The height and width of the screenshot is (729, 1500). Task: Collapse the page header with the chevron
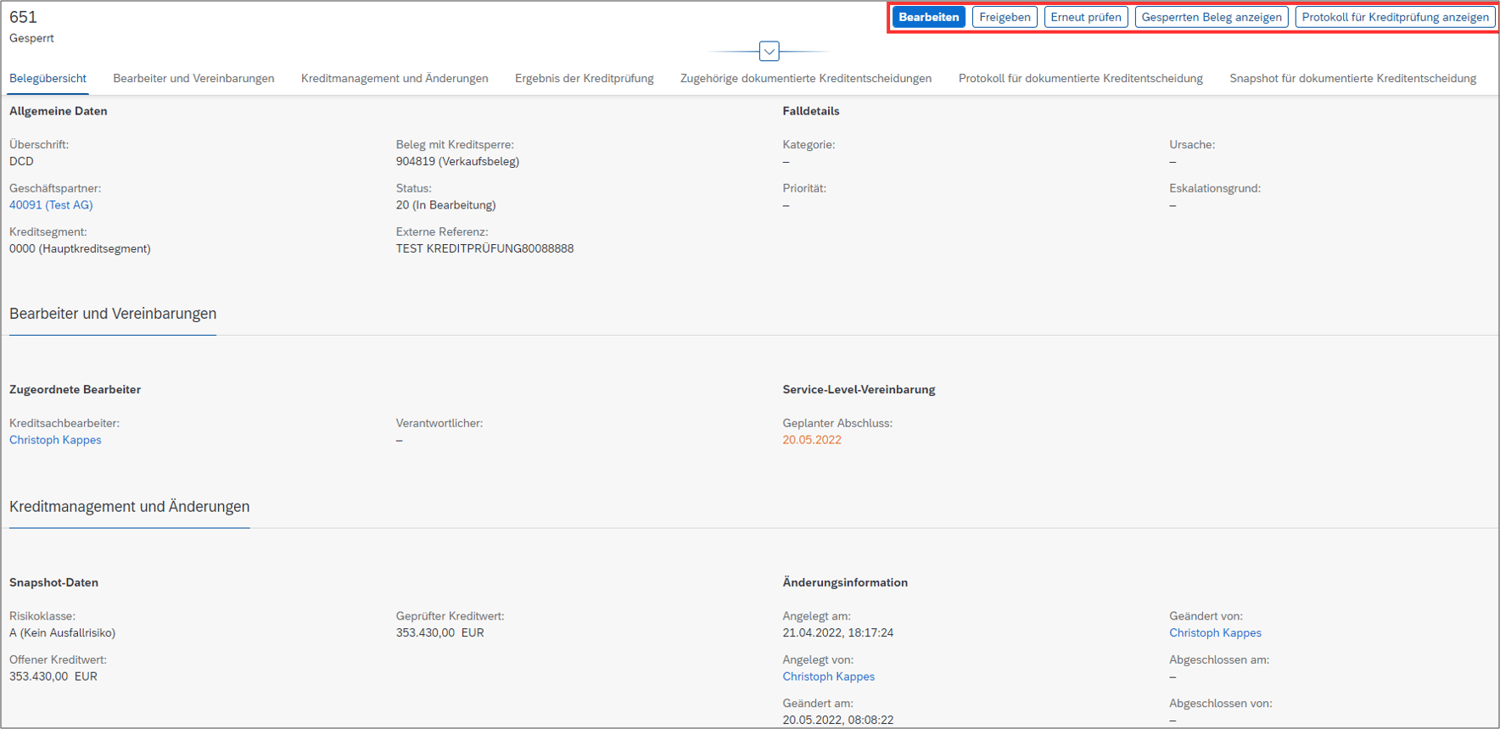coord(769,50)
